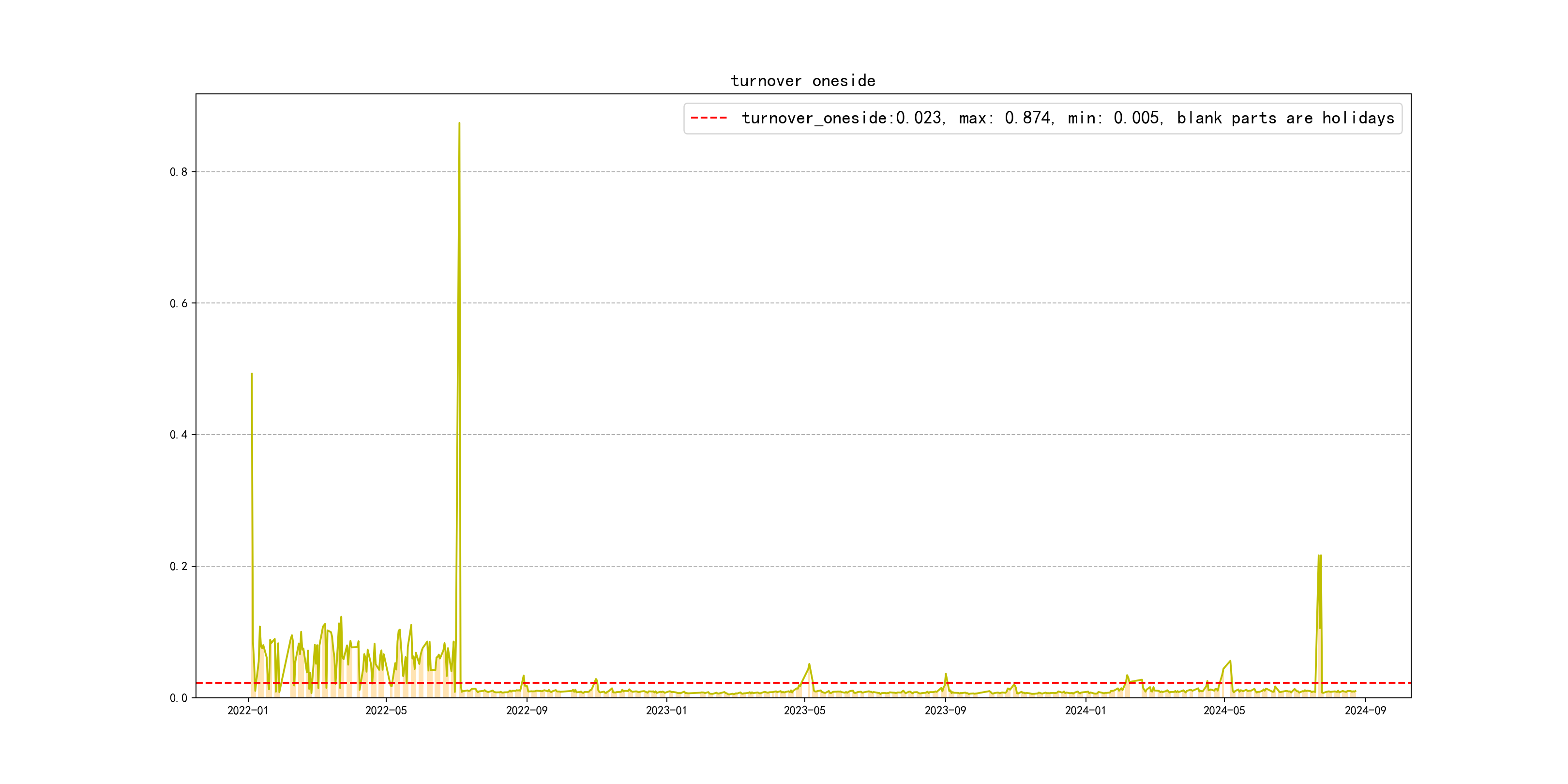This screenshot has width=1568, height=784.
Task: Click the 2022-01 x-axis date label
Action: [x=248, y=711]
